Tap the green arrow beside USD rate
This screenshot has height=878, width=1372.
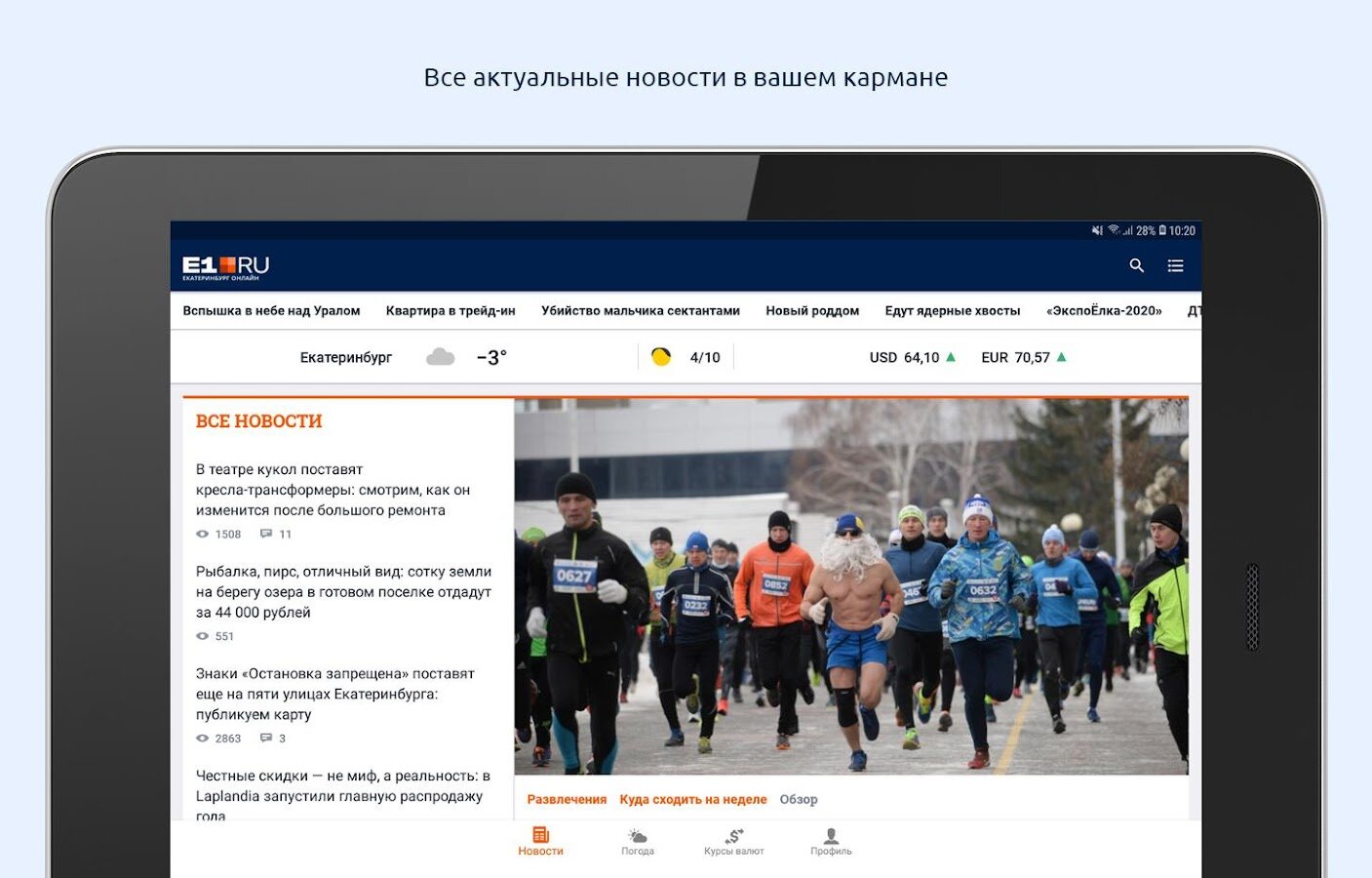tap(951, 357)
